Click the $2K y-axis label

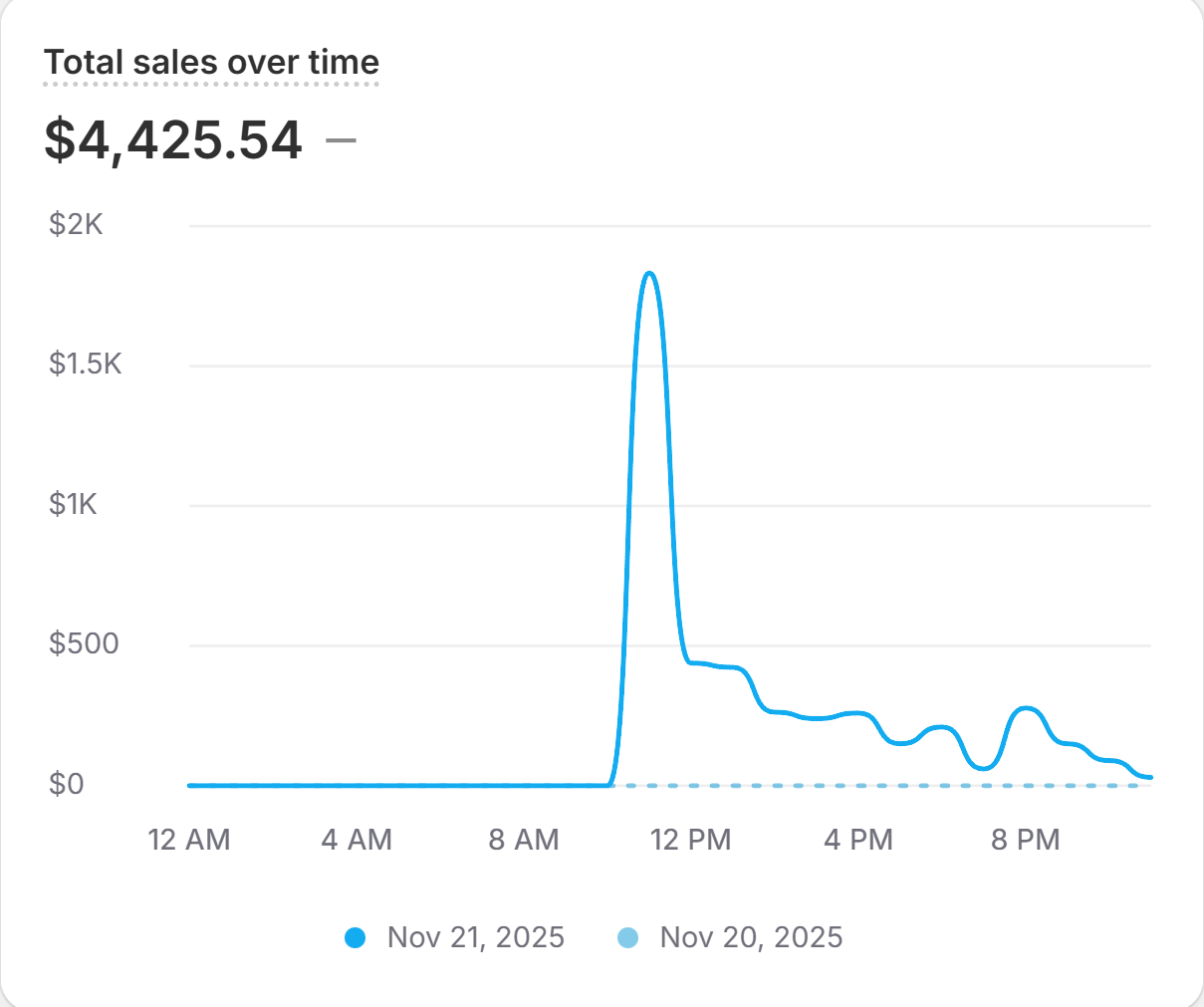(76, 224)
